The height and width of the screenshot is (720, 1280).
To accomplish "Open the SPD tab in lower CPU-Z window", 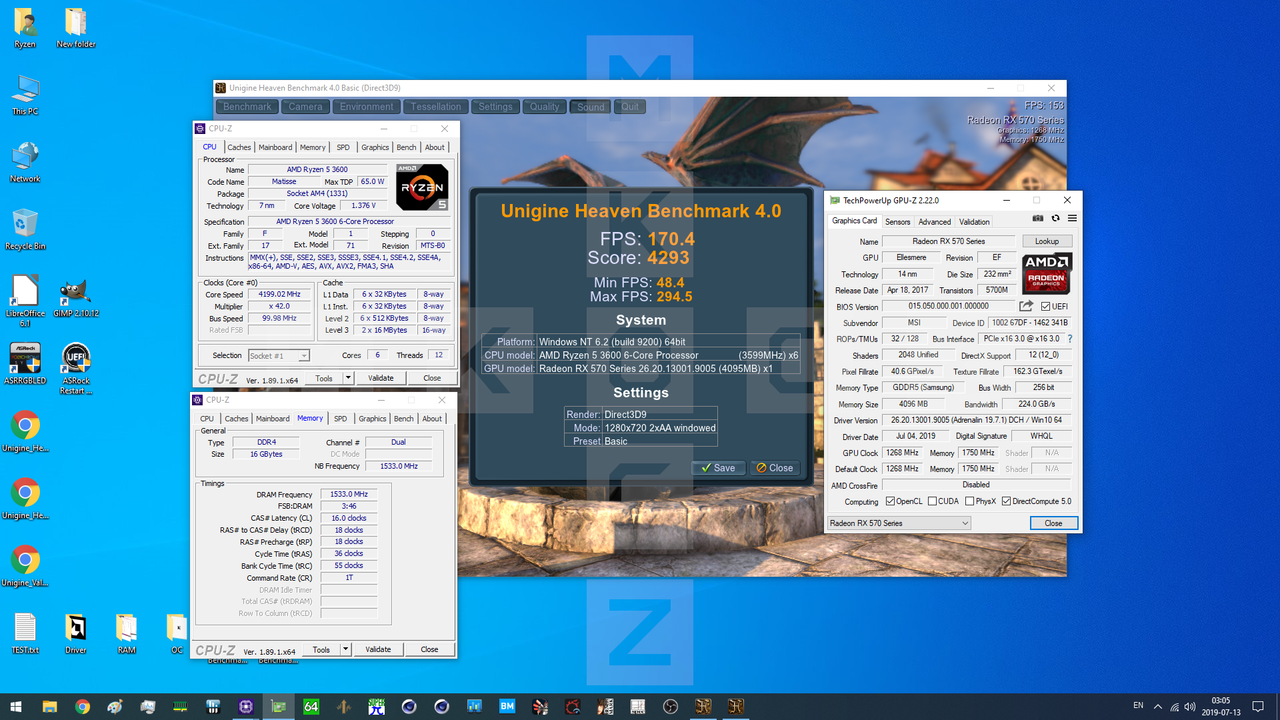I will (x=340, y=418).
